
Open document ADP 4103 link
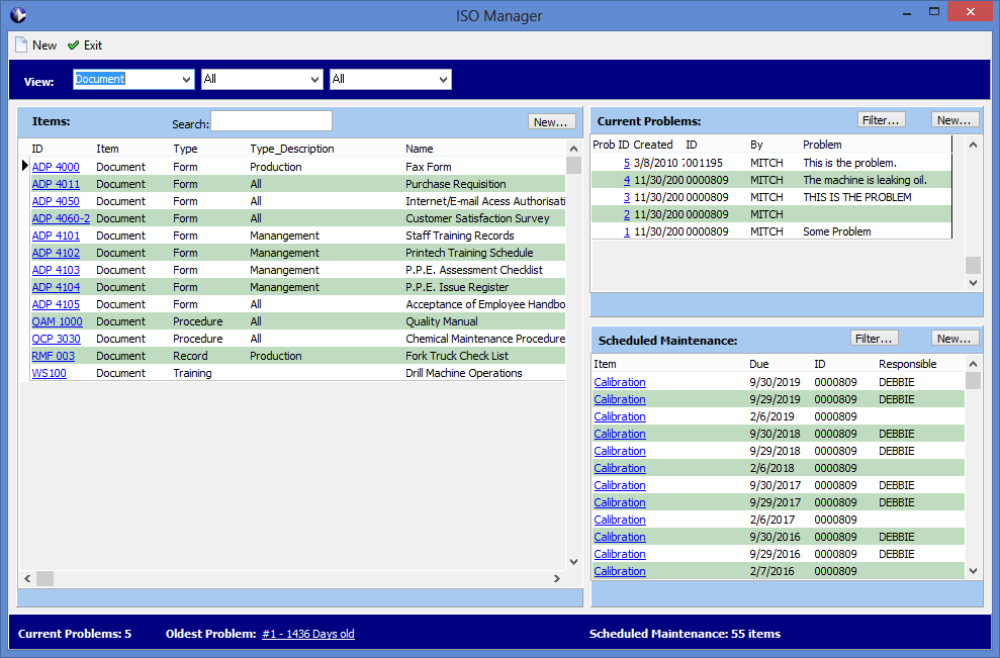(x=55, y=270)
